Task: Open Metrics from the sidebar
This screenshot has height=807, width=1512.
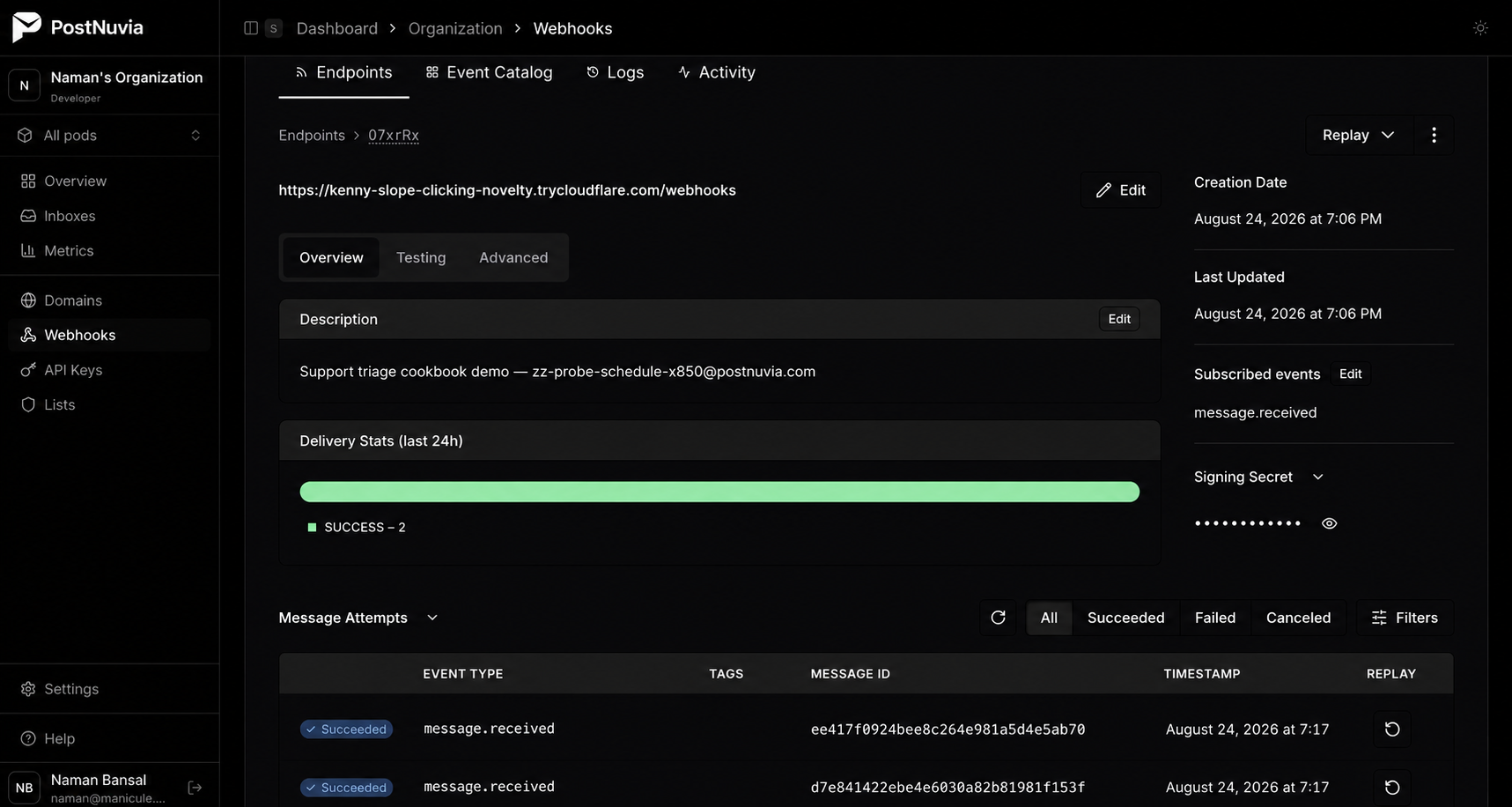Action: tap(109, 250)
